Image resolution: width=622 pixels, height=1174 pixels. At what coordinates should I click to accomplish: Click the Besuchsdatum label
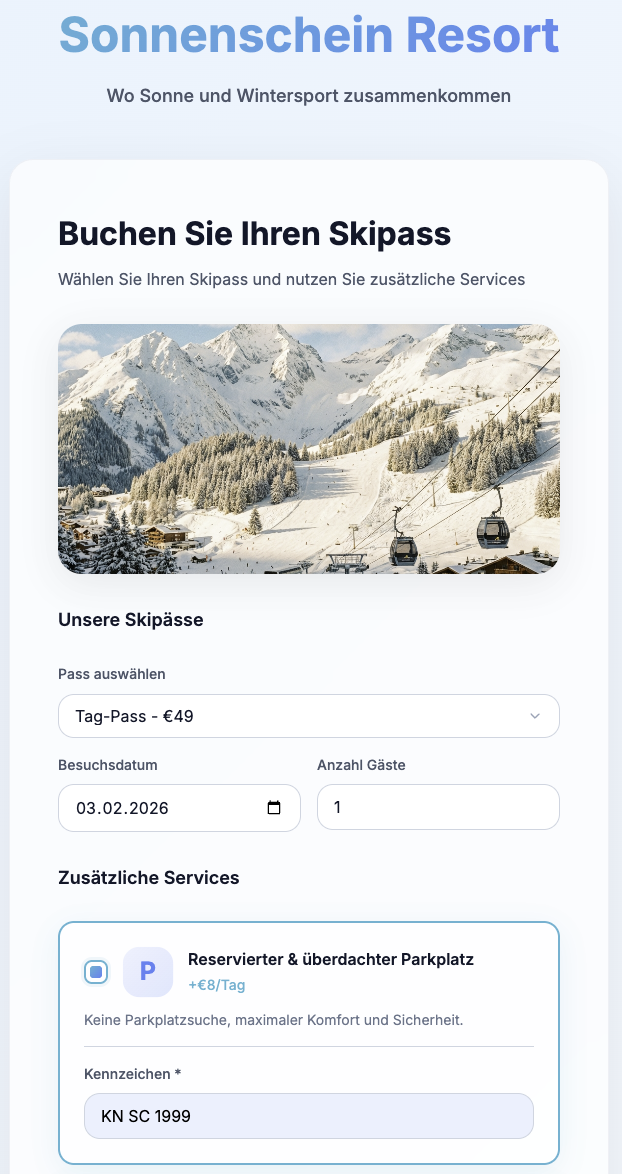click(108, 765)
